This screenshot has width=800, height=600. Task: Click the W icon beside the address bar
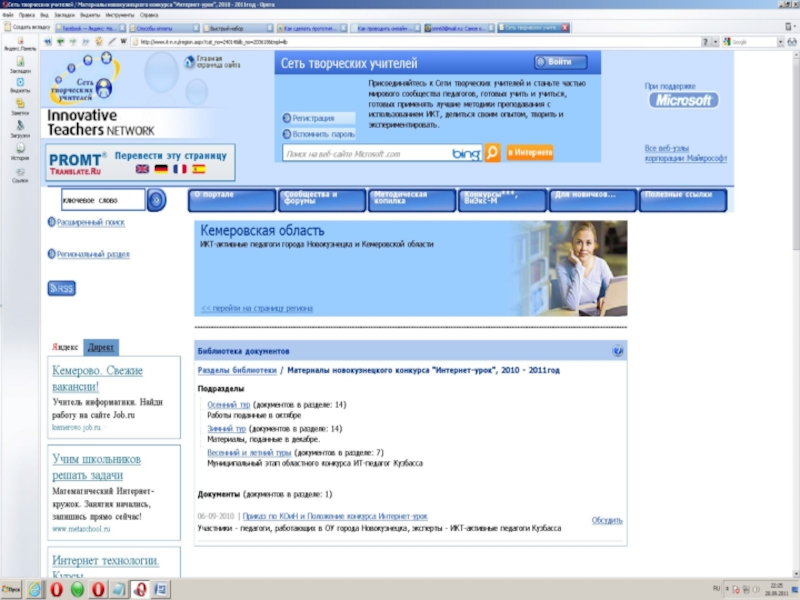tap(123, 41)
